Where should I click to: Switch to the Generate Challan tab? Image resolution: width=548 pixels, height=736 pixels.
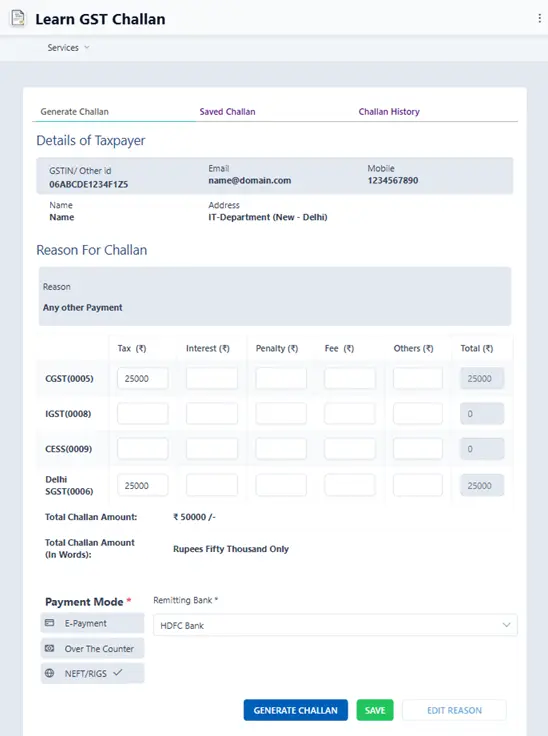click(74, 112)
